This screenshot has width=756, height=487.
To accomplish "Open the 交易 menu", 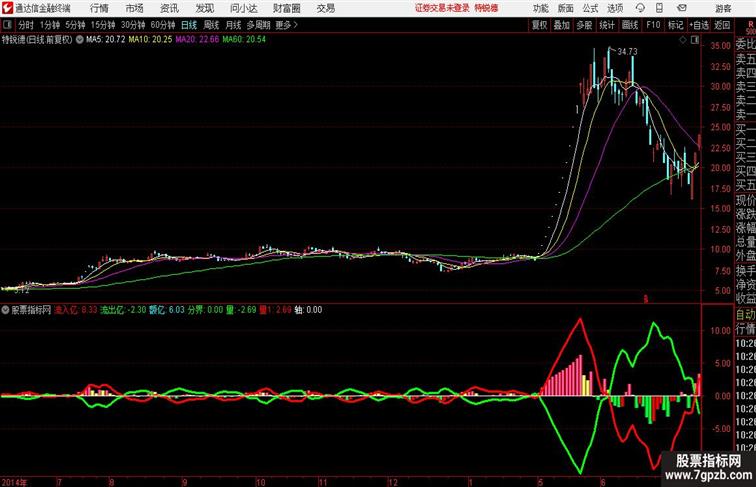I will 326,8.
